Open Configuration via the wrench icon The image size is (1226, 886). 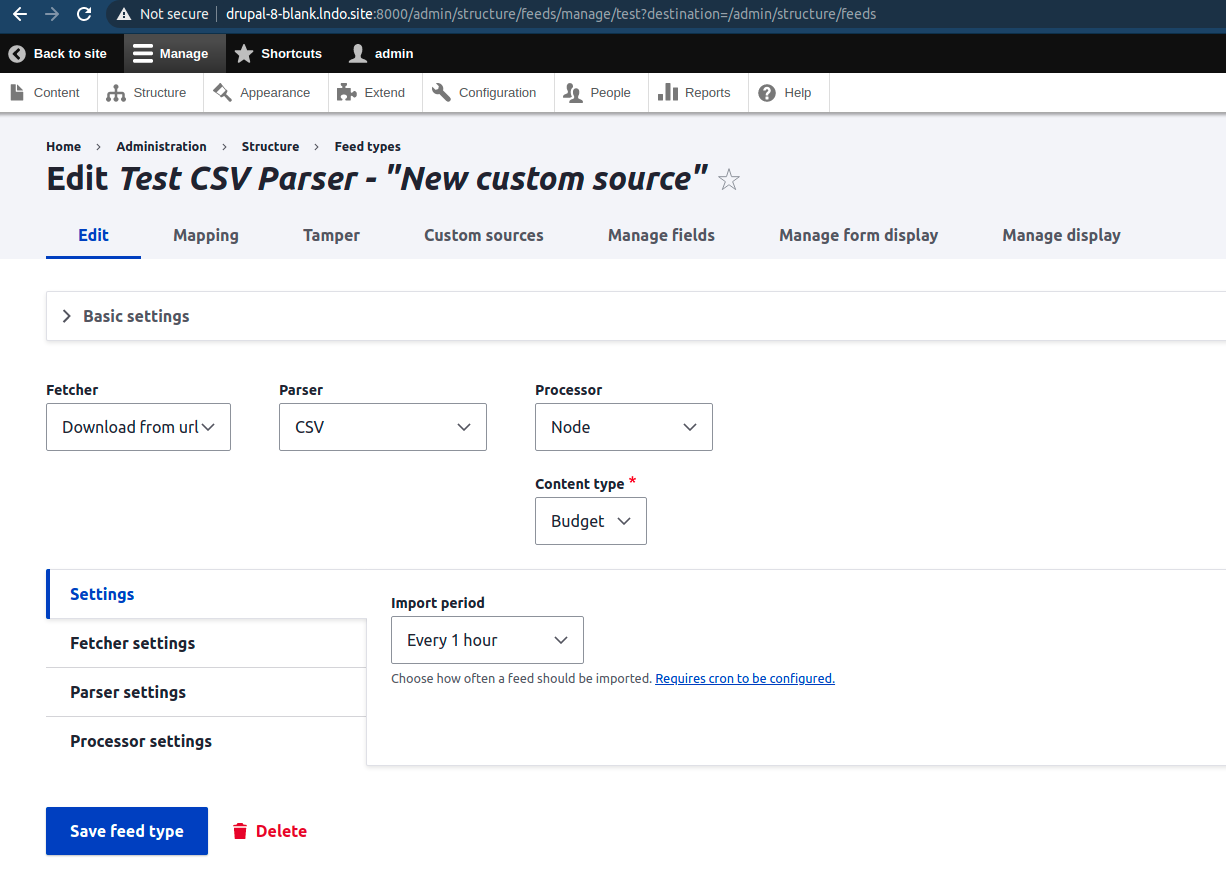[442, 92]
